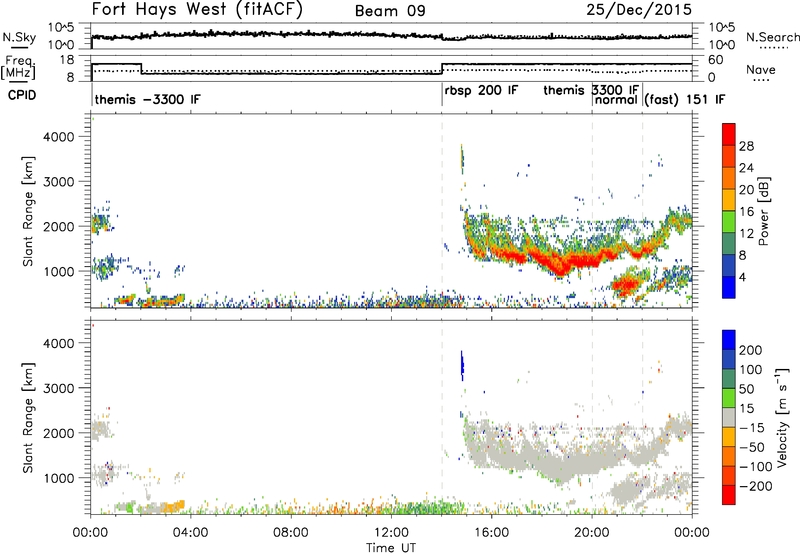Click the blue bottom segment of Power colorbar
This screenshot has height=554, width=800.
pyautogui.click(x=729, y=288)
